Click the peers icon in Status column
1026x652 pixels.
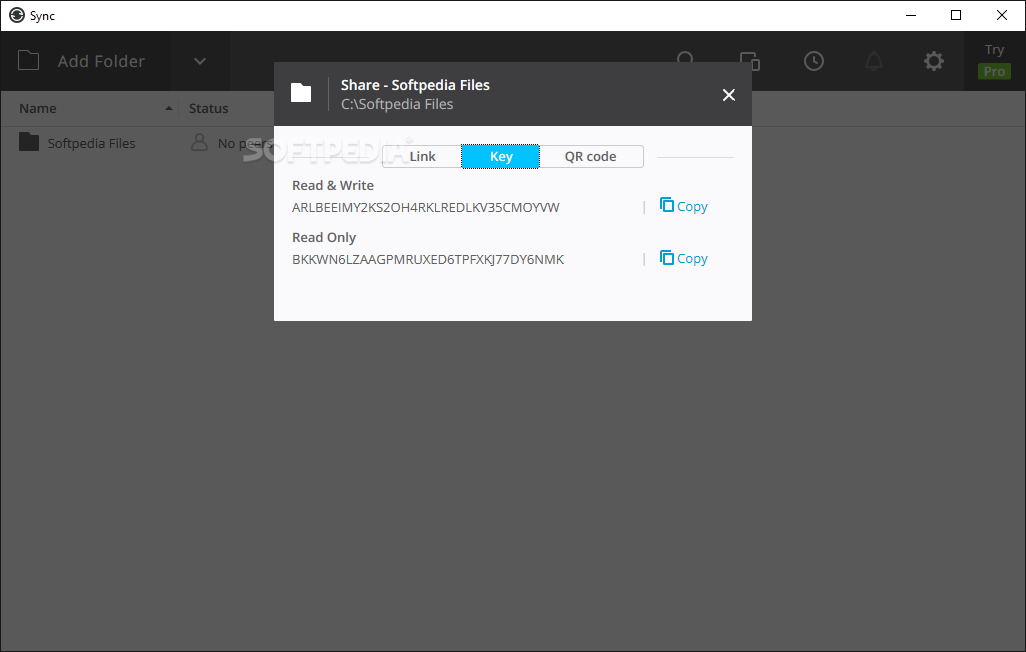tap(199, 143)
